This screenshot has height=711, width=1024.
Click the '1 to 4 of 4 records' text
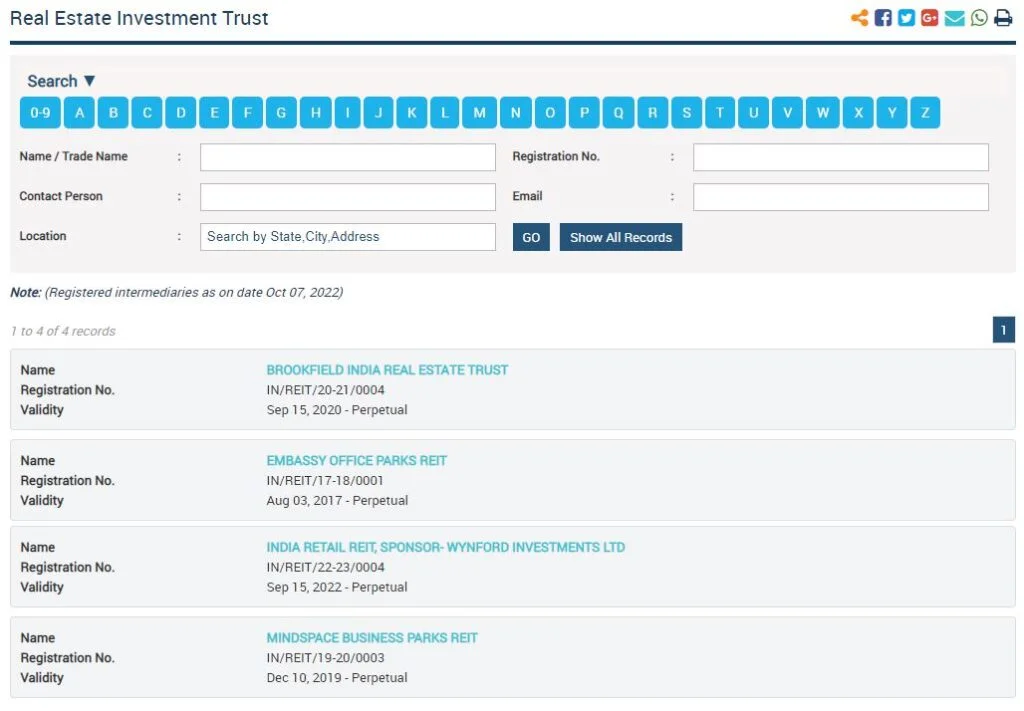tap(63, 332)
